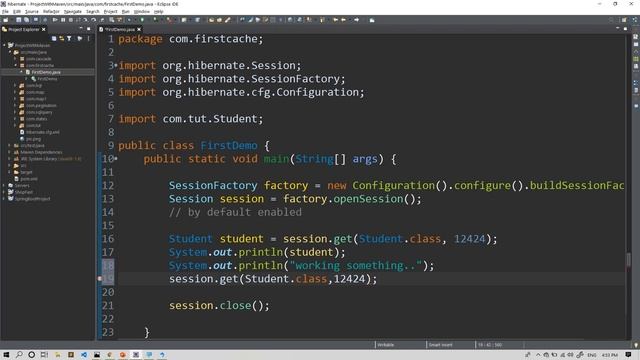Click the editor vertical scrollbar thumb
The image size is (640, 360).
point(629,260)
